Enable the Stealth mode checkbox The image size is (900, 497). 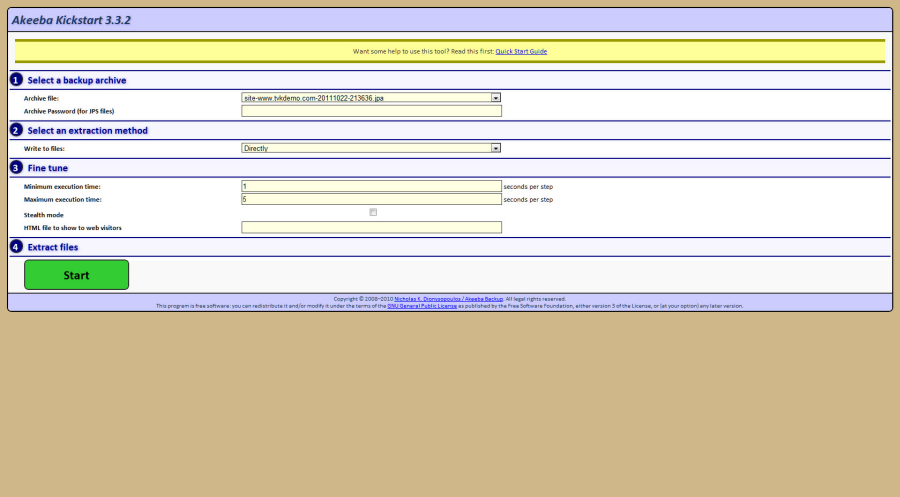(373, 212)
